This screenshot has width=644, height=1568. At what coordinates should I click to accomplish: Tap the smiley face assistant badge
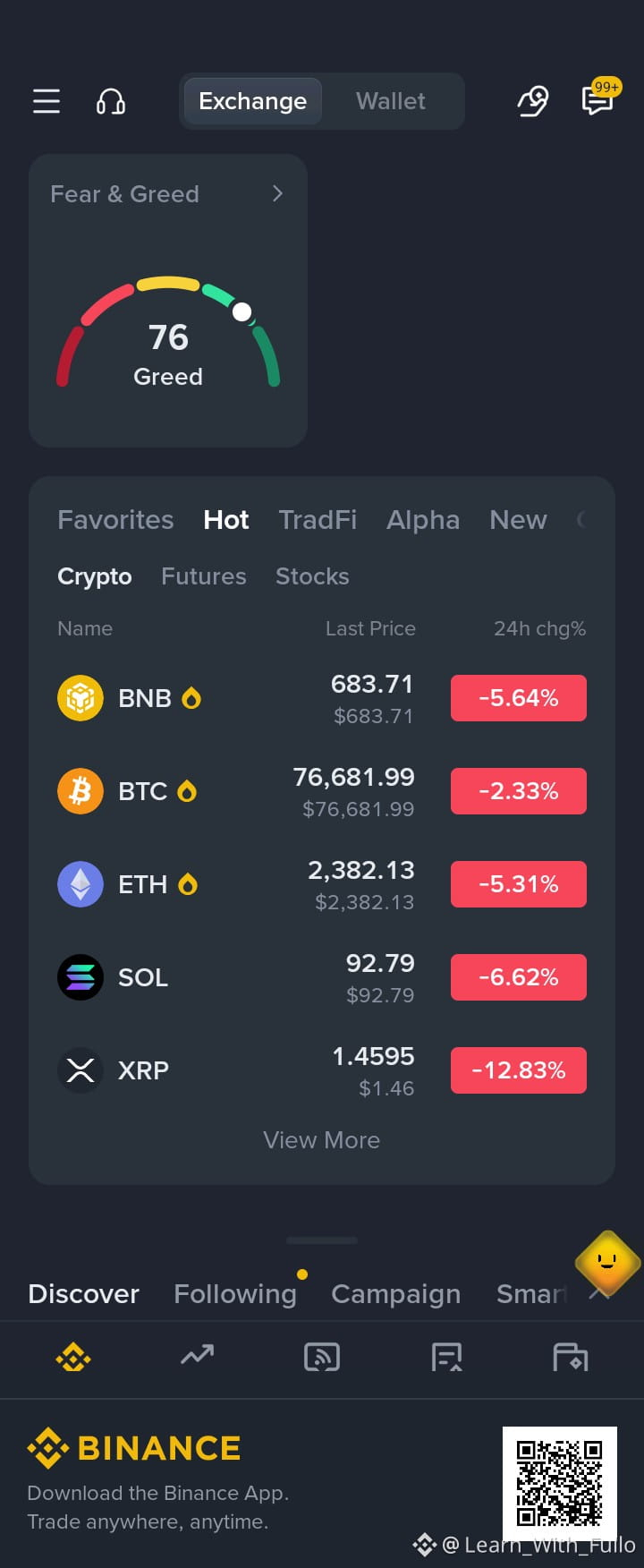[608, 1262]
